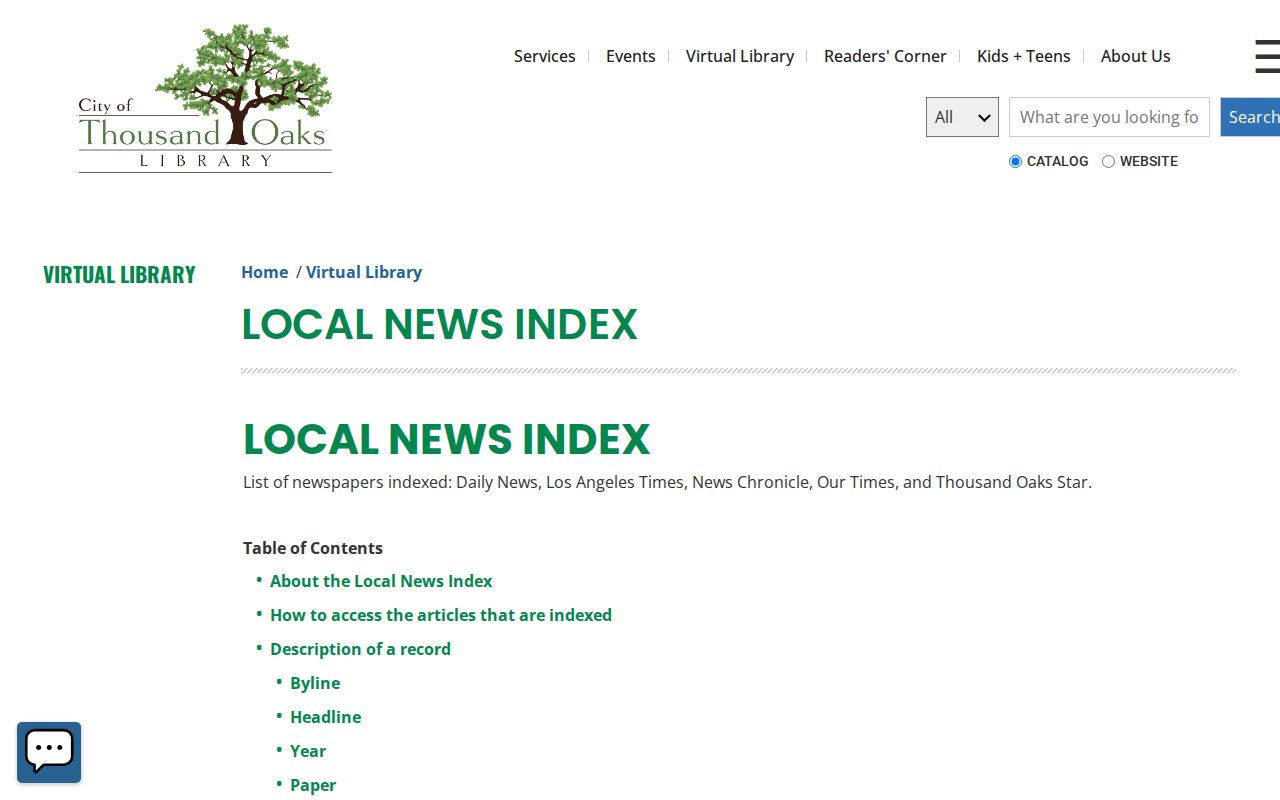Select the CATALOG radio button
Viewport: 1280px width, 800px height.
tap(1015, 161)
